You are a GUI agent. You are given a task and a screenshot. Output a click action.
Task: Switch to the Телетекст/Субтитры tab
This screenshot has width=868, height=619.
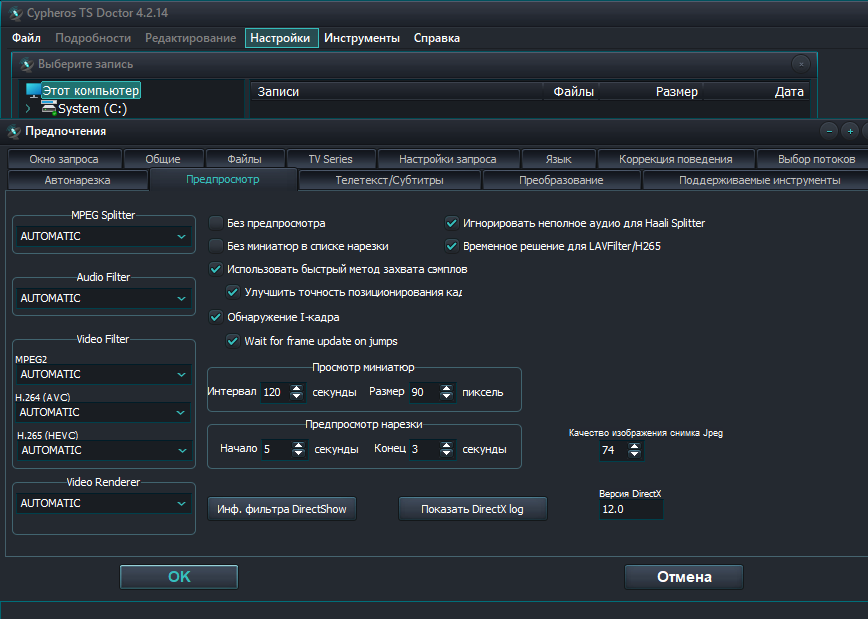click(x=389, y=180)
